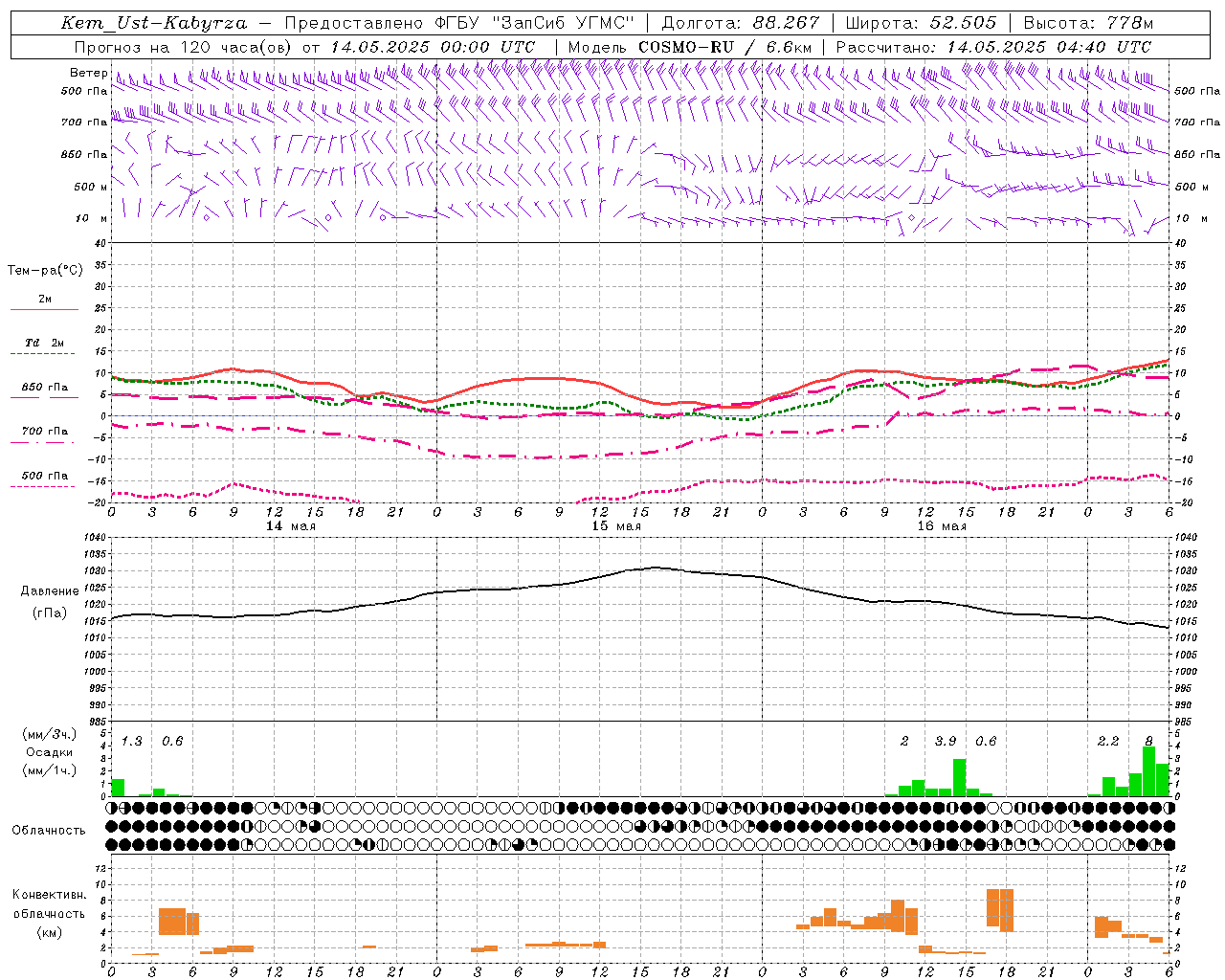Click the '850 гПа' temperature legend label
The image size is (1225, 980).
click(45, 388)
